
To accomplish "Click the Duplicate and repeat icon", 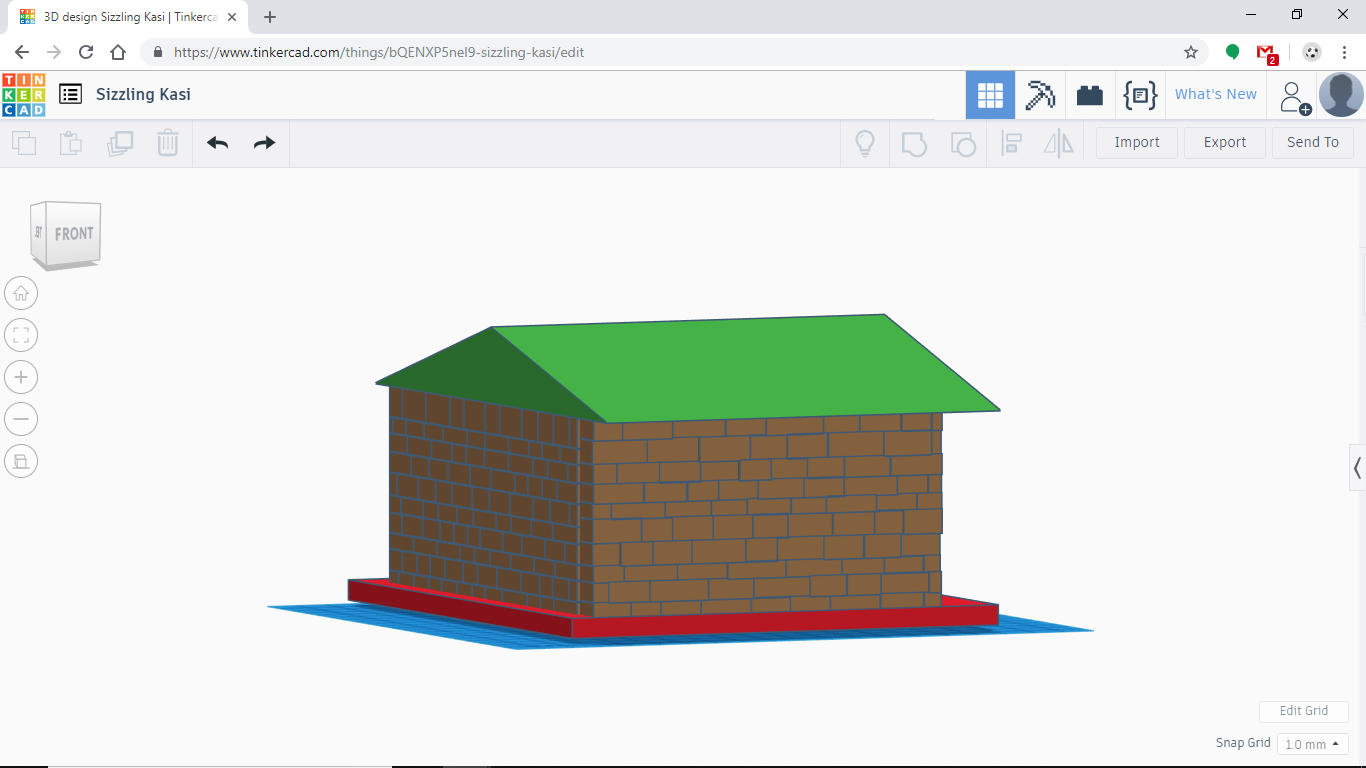I will tap(120, 143).
